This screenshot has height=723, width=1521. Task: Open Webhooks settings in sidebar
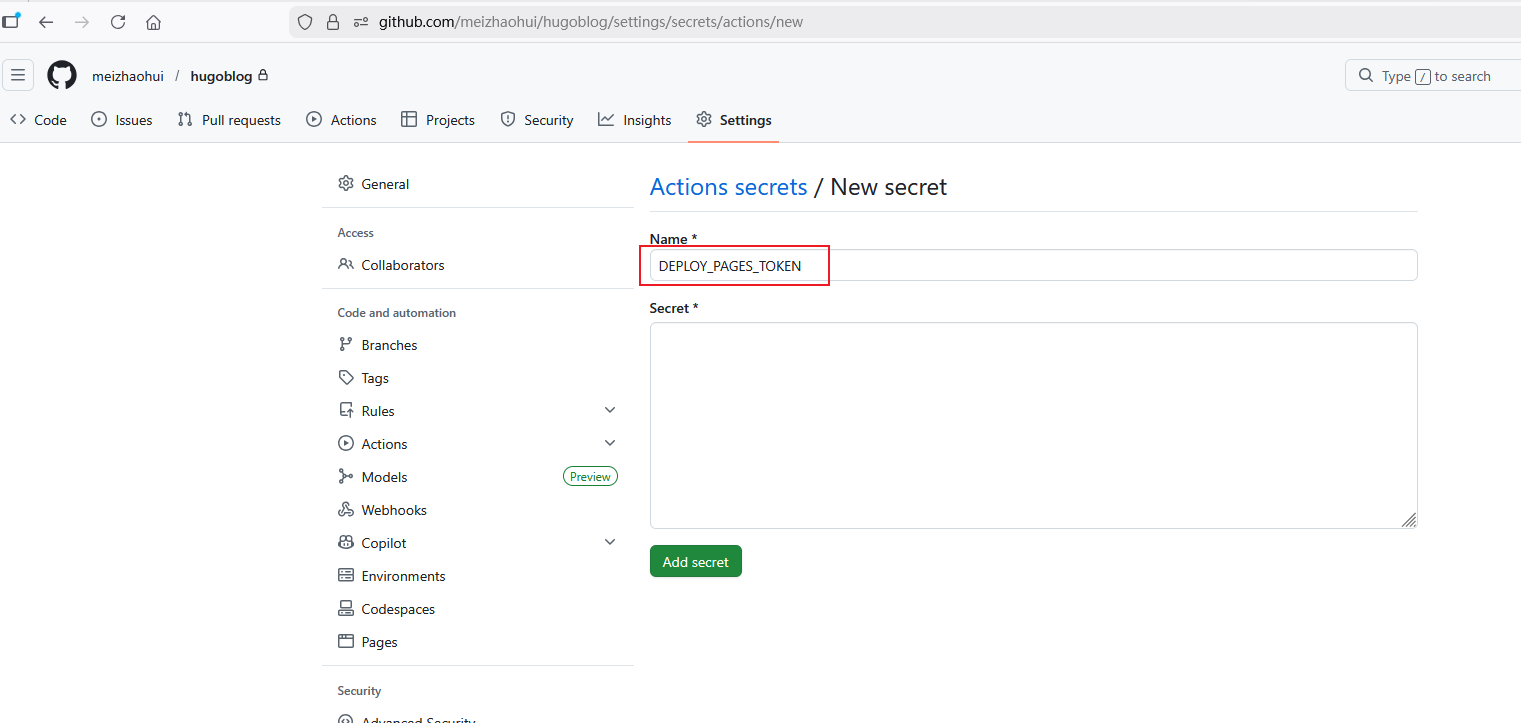pyautogui.click(x=393, y=510)
